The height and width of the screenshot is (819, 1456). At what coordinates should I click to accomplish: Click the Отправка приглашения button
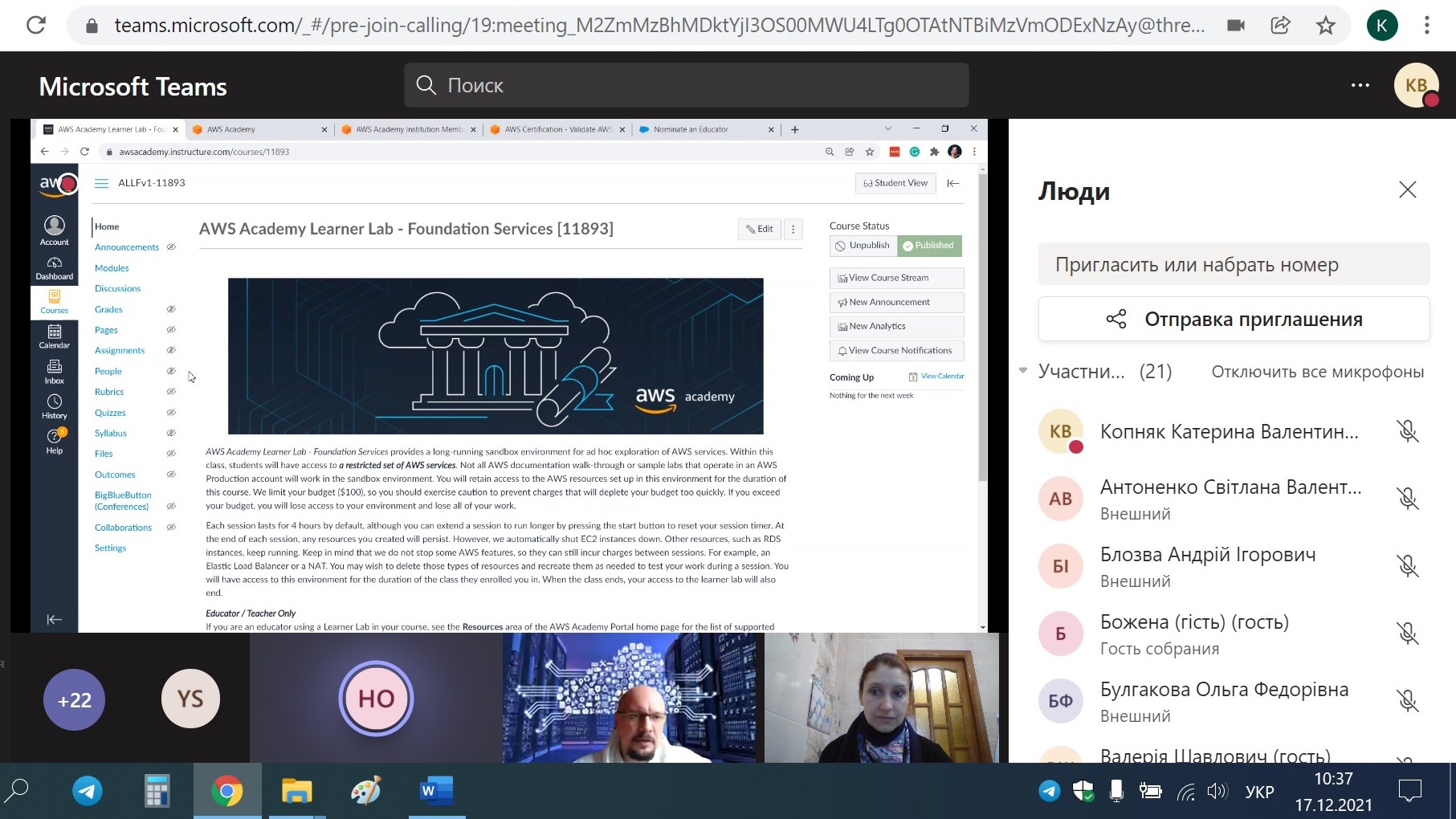coord(1234,320)
